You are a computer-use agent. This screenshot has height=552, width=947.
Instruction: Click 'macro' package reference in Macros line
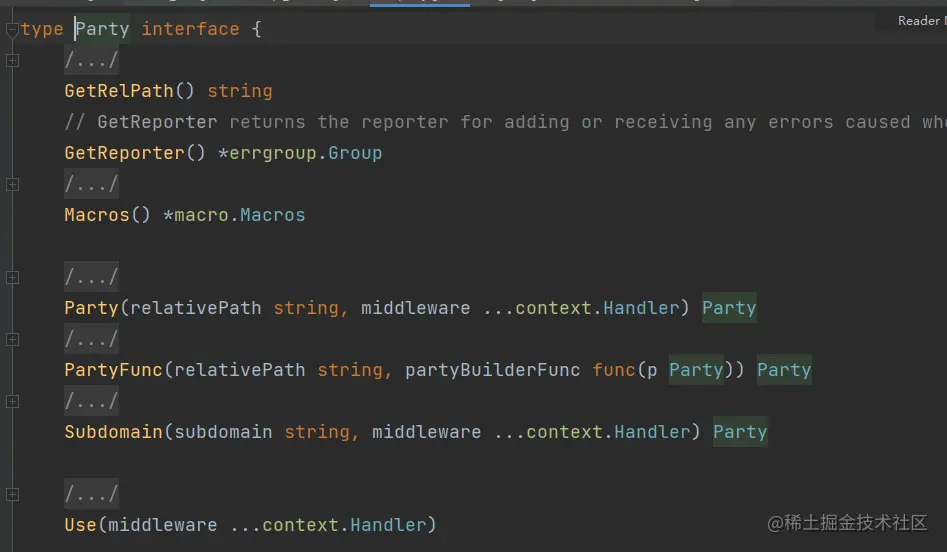click(201, 215)
